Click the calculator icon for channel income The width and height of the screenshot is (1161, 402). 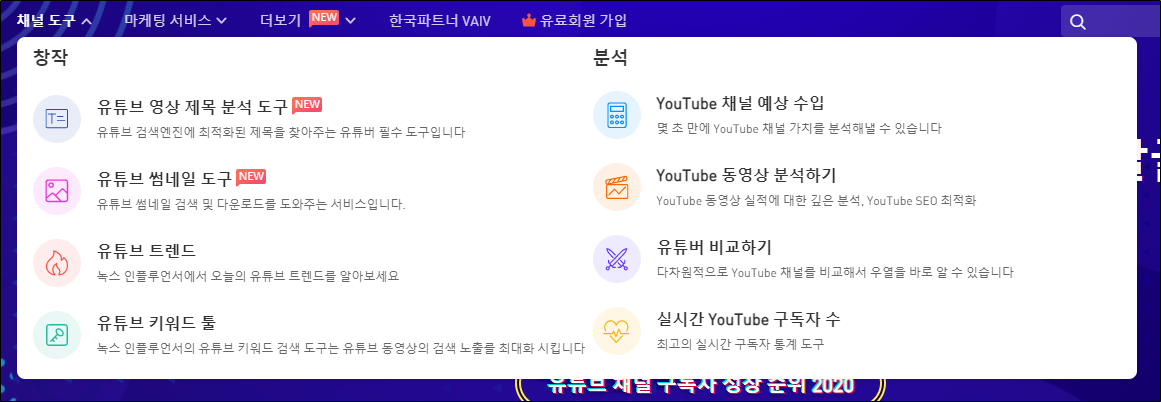pos(617,115)
